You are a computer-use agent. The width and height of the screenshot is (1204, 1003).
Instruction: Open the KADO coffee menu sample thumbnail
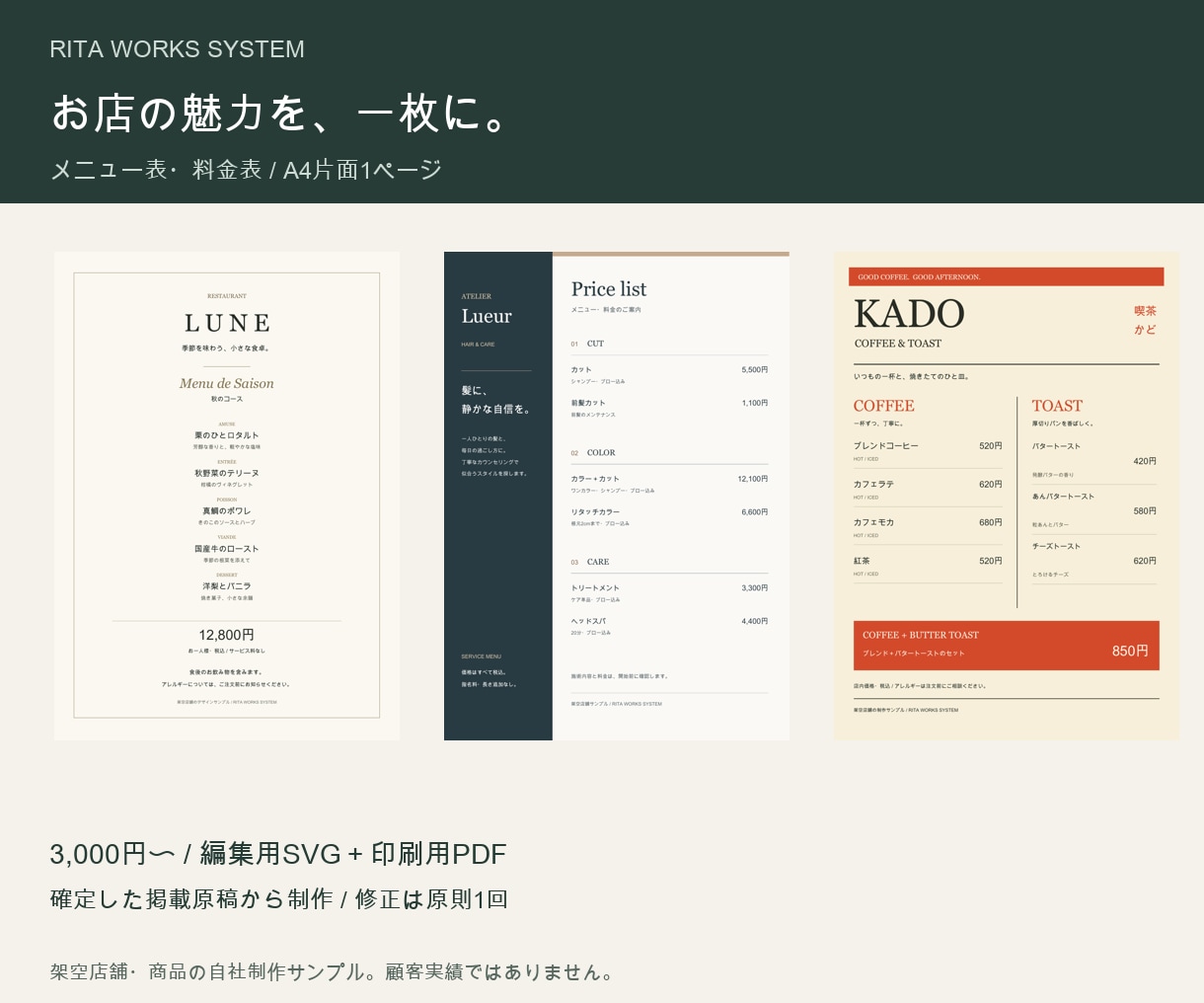[1007, 496]
